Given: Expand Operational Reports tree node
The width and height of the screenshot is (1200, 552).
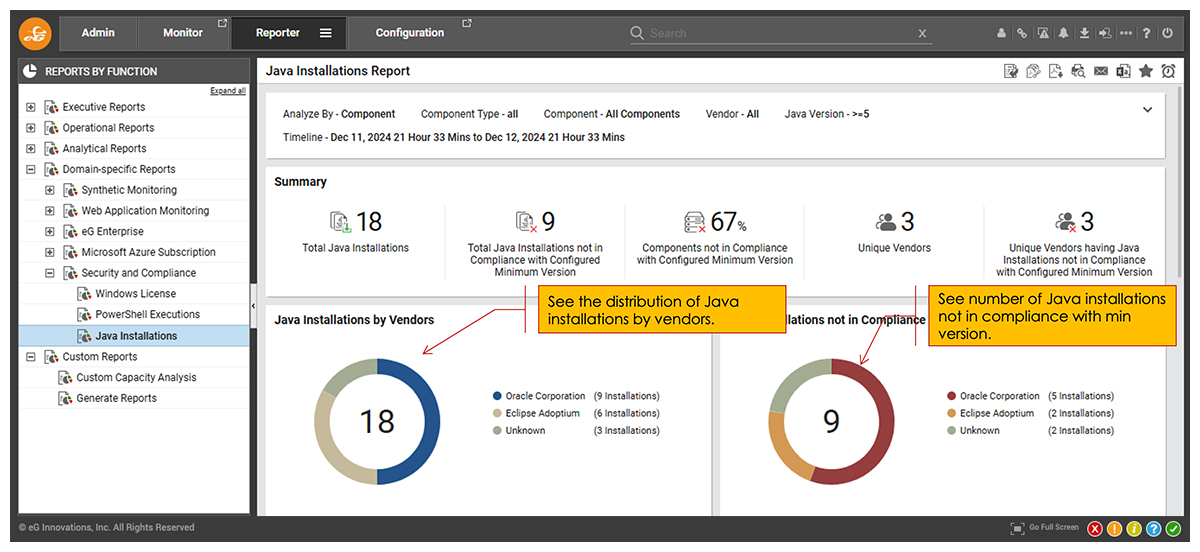Looking at the screenshot, I should click(31, 128).
